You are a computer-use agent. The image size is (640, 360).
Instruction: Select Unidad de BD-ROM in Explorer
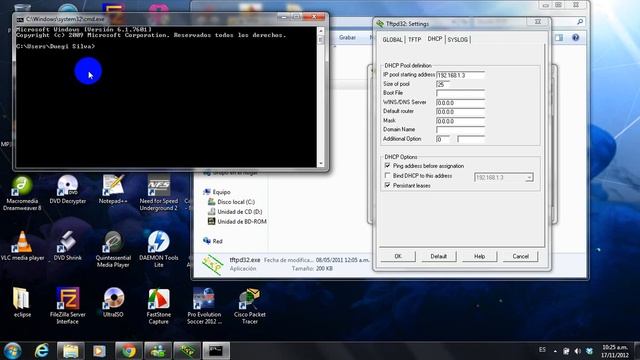click(x=242, y=221)
